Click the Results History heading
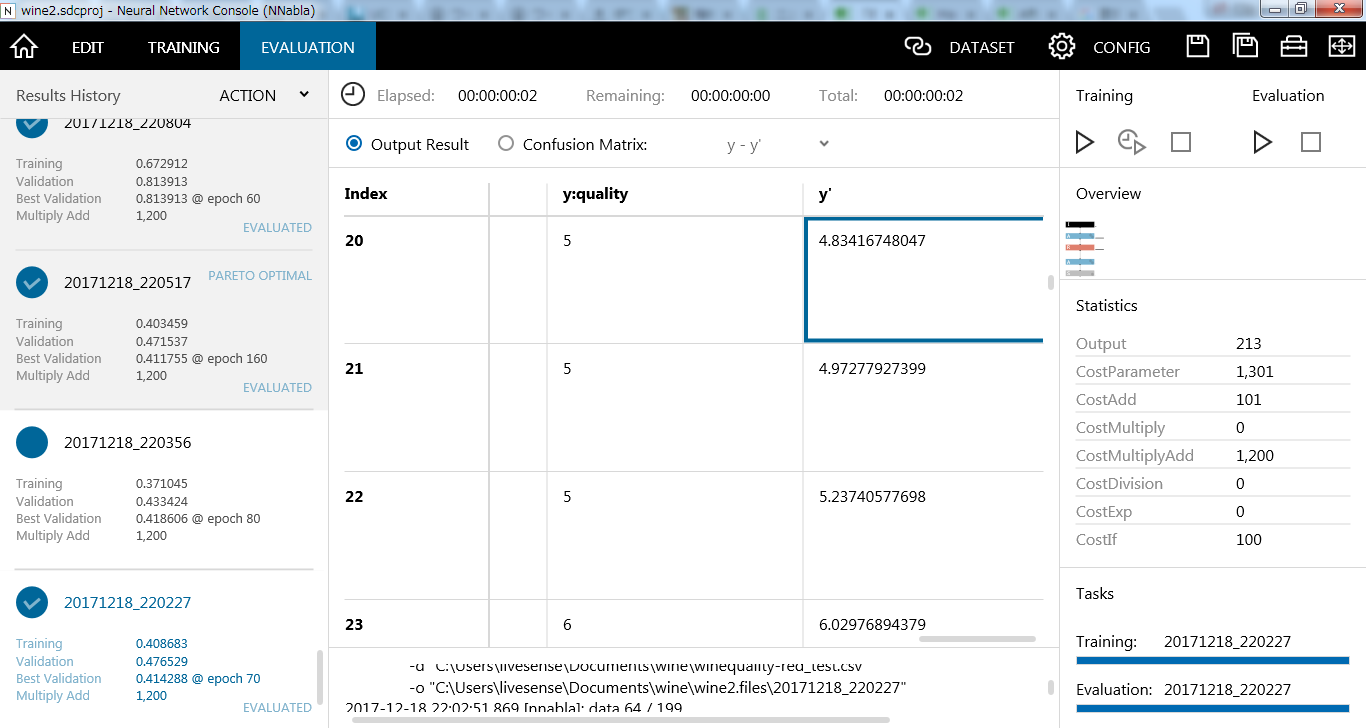 [x=68, y=96]
